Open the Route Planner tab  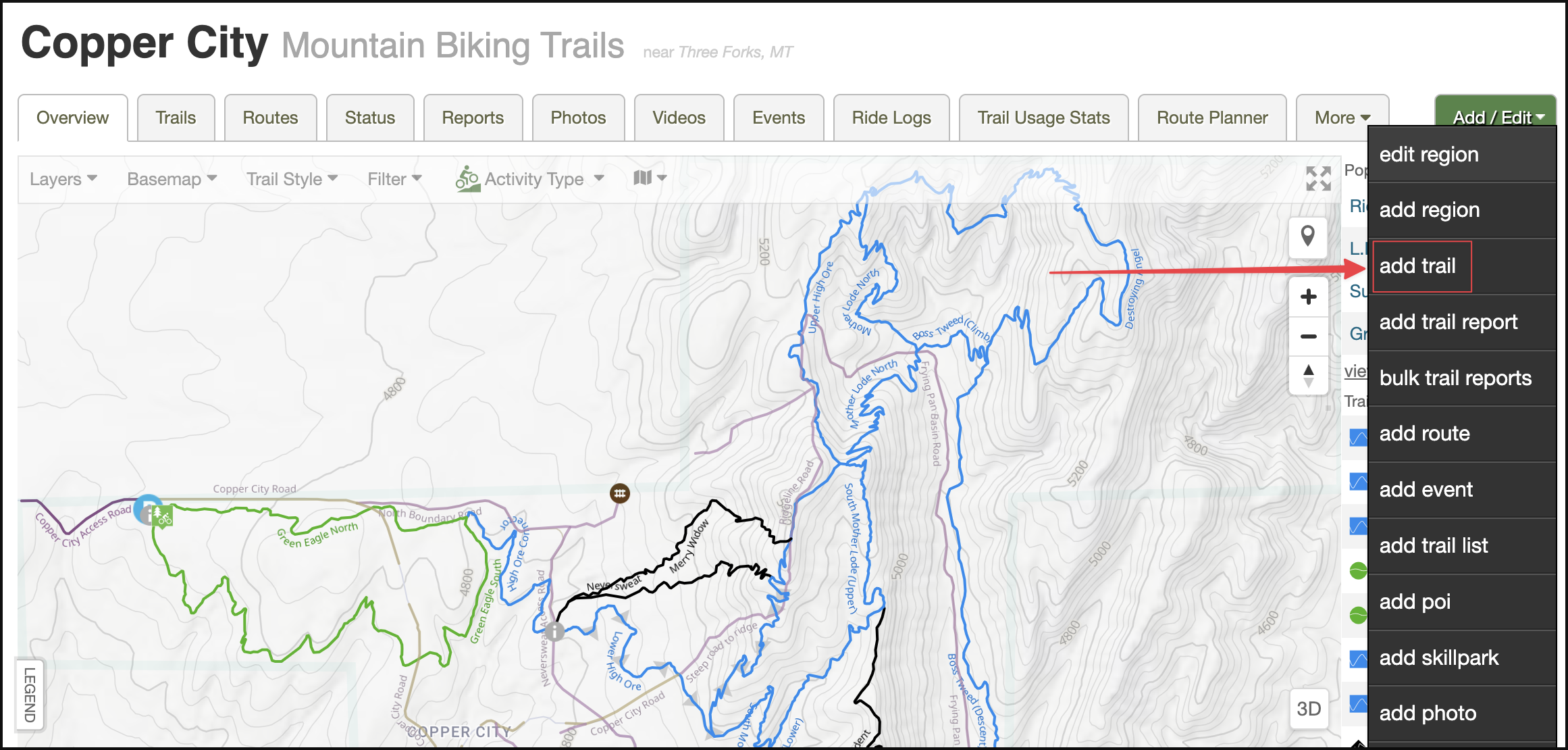(x=1212, y=118)
